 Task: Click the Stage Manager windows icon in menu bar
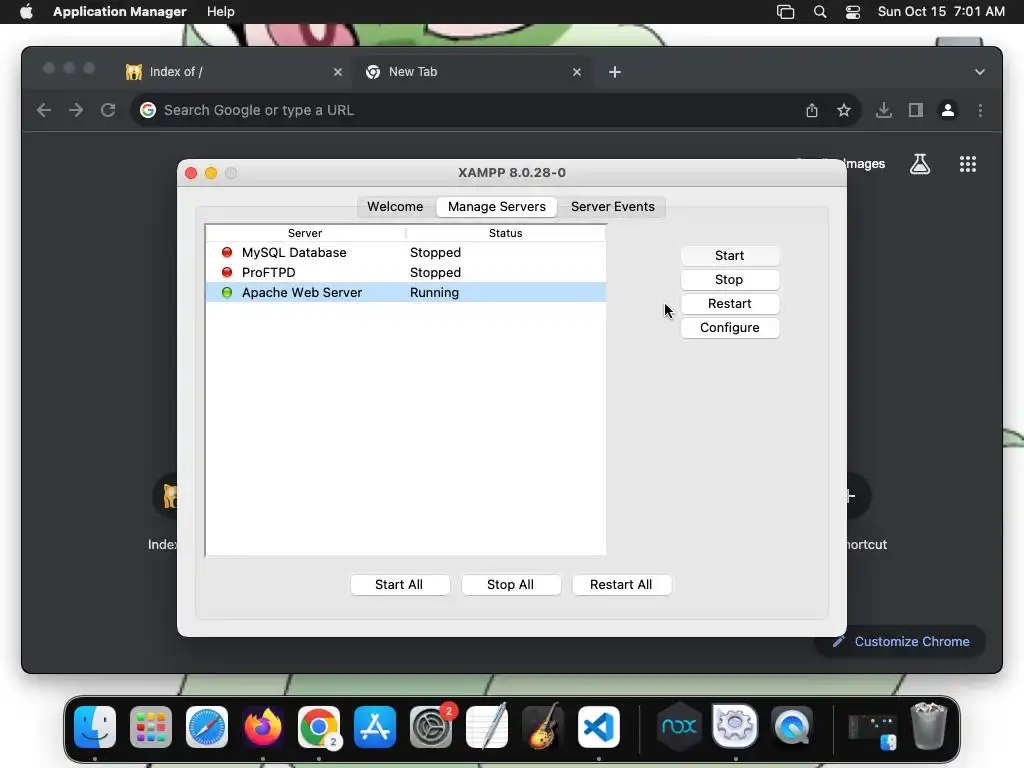pyautogui.click(x=786, y=12)
